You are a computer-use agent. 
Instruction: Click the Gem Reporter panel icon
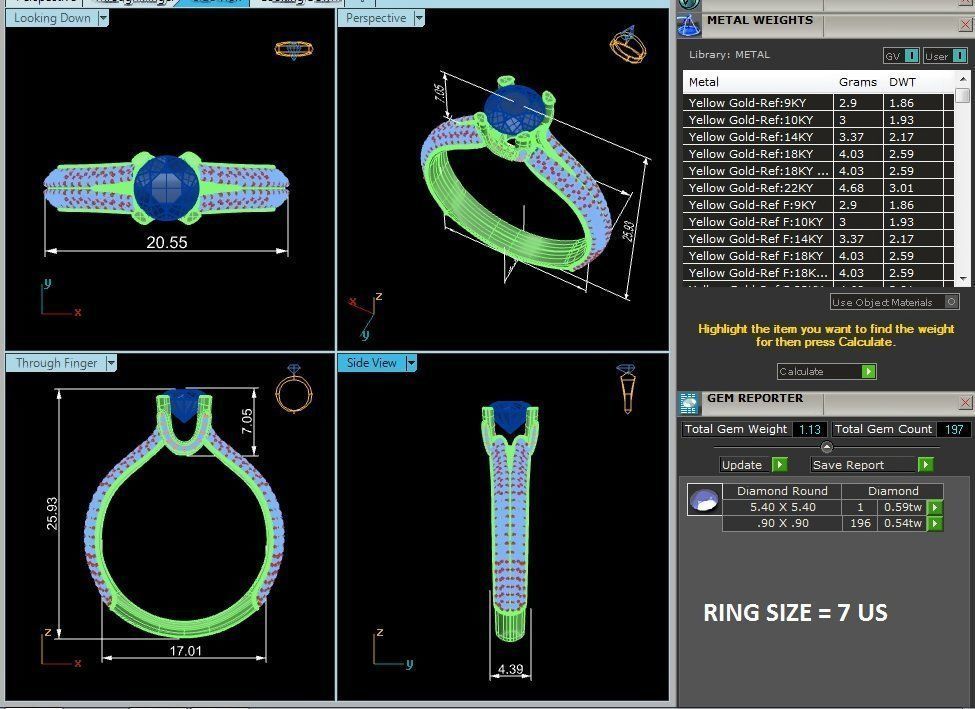click(688, 404)
